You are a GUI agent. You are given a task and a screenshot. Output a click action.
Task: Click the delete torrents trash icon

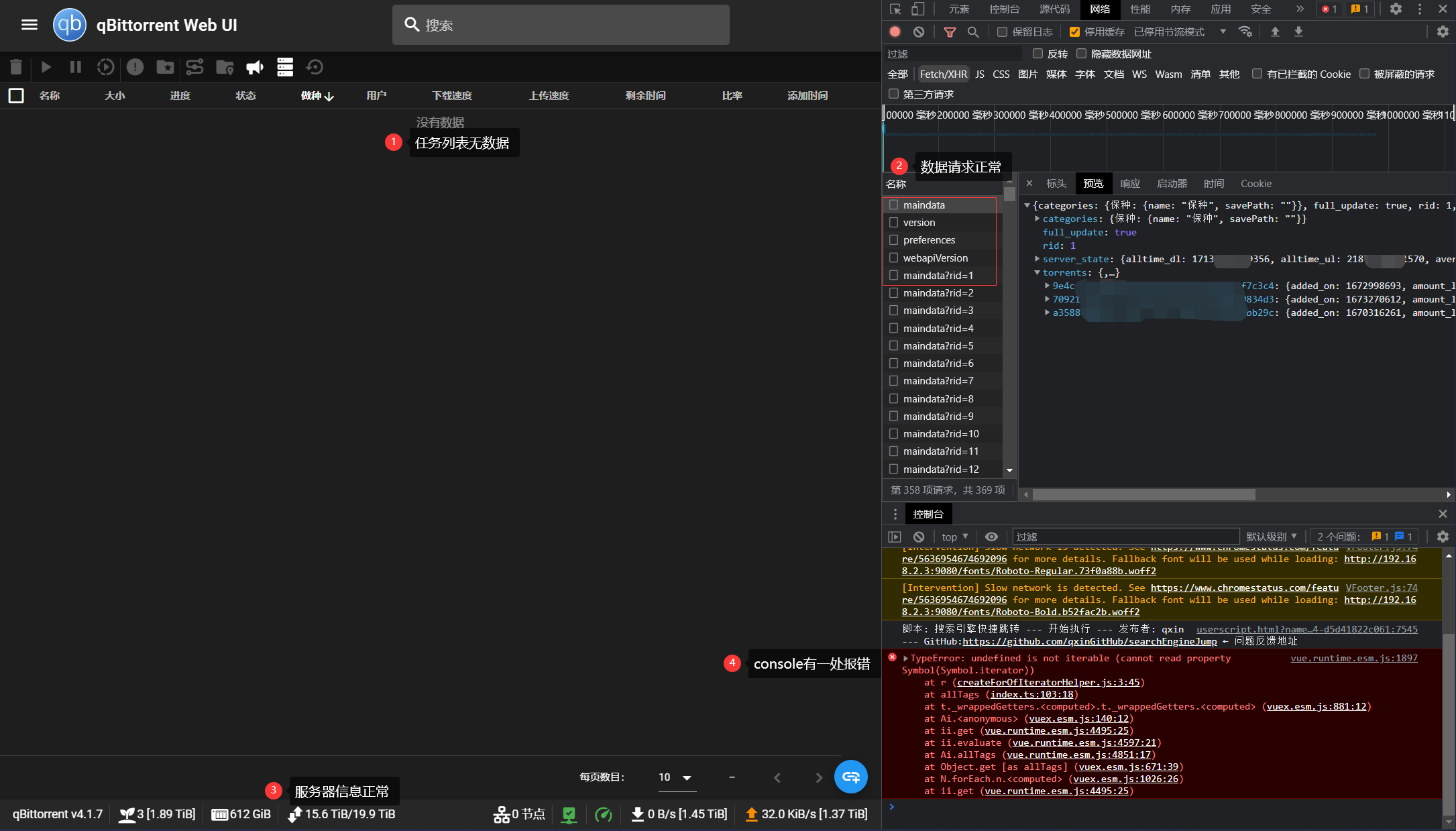pyautogui.click(x=16, y=67)
